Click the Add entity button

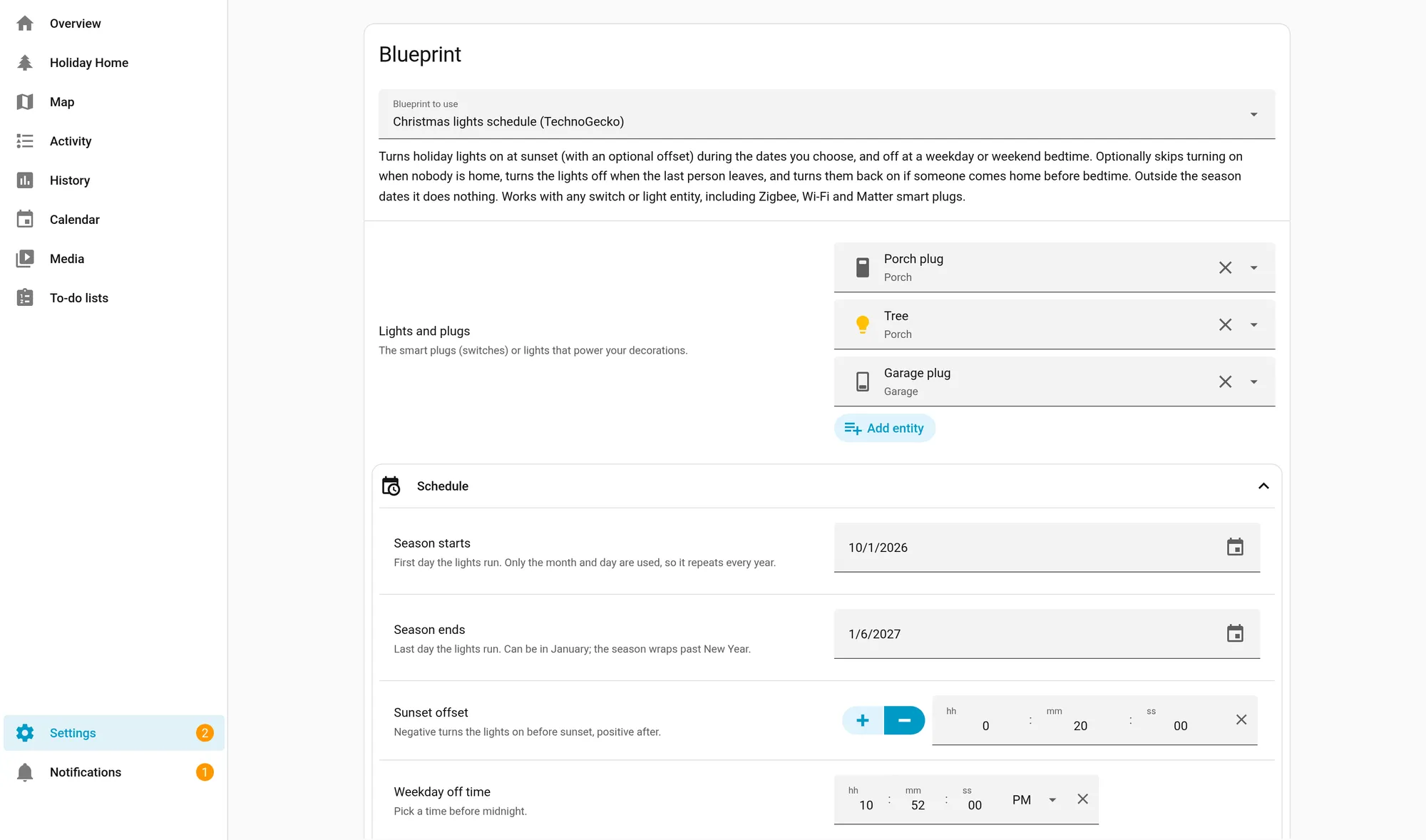click(x=884, y=428)
